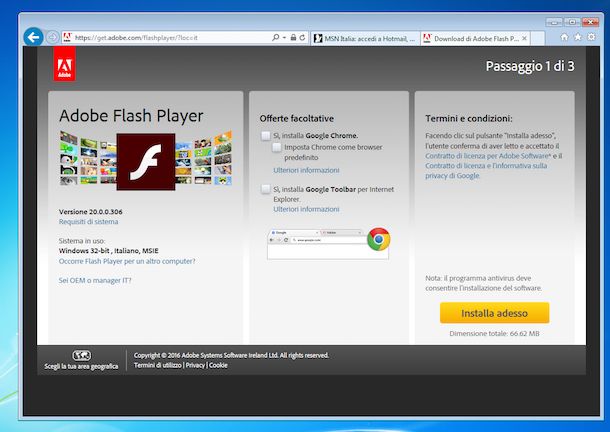The height and width of the screenshot is (432, 610).
Task: Click the Google Chrome logo icon
Action: point(379,239)
